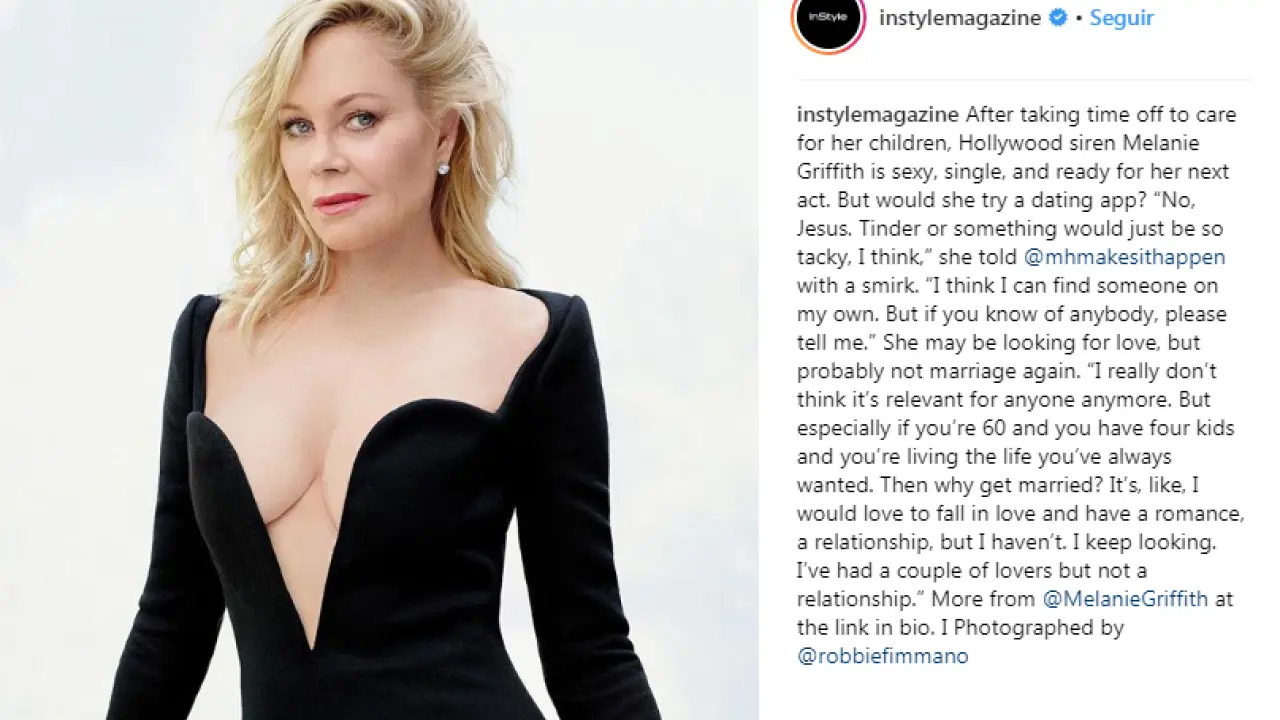
Task: Visit the @MelanieGriffith tagged profile
Action: 1126,599
